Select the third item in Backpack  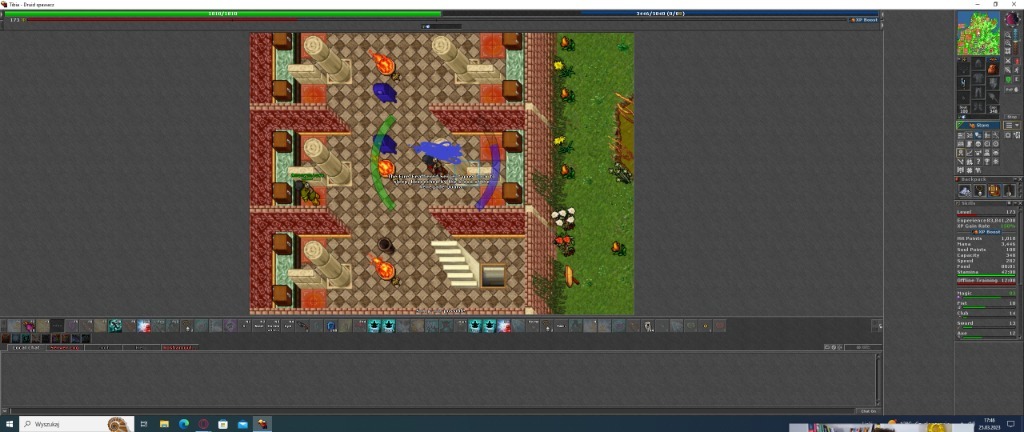[993, 191]
